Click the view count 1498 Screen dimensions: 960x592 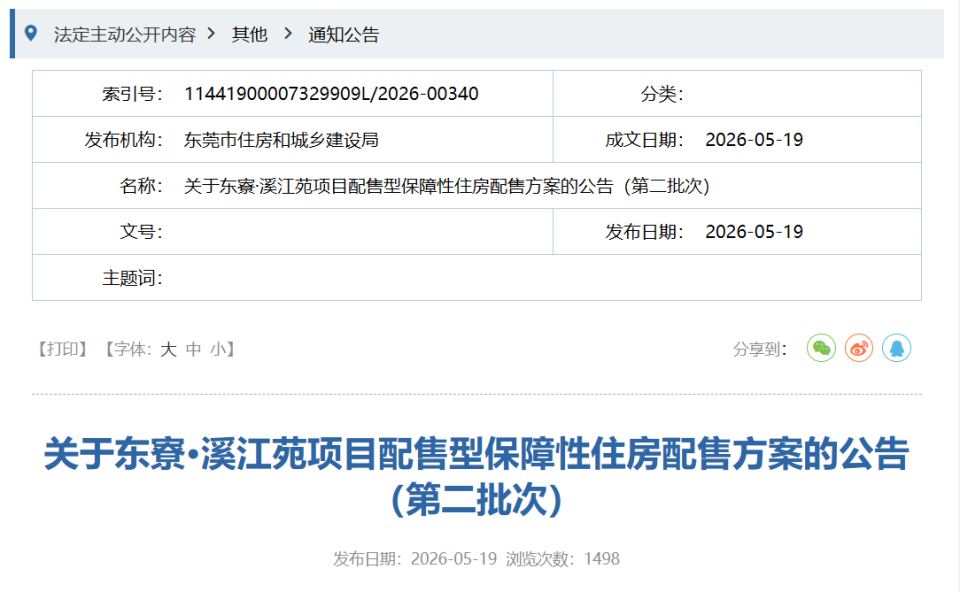602,558
